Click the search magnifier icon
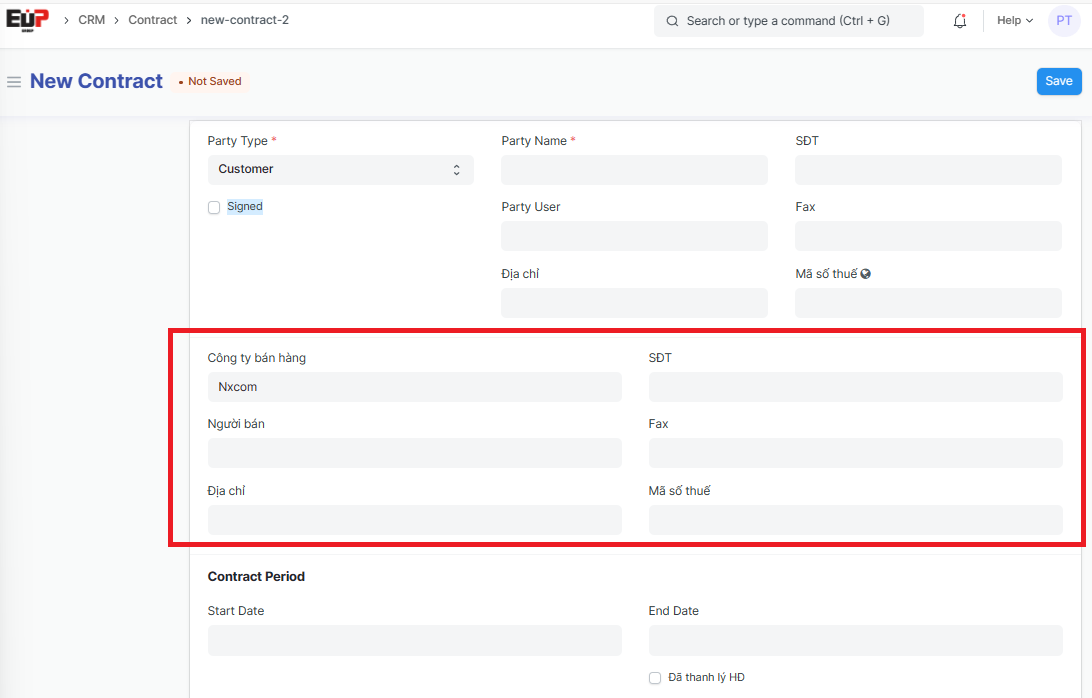Viewport: 1092px width, 698px height. [x=672, y=21]
